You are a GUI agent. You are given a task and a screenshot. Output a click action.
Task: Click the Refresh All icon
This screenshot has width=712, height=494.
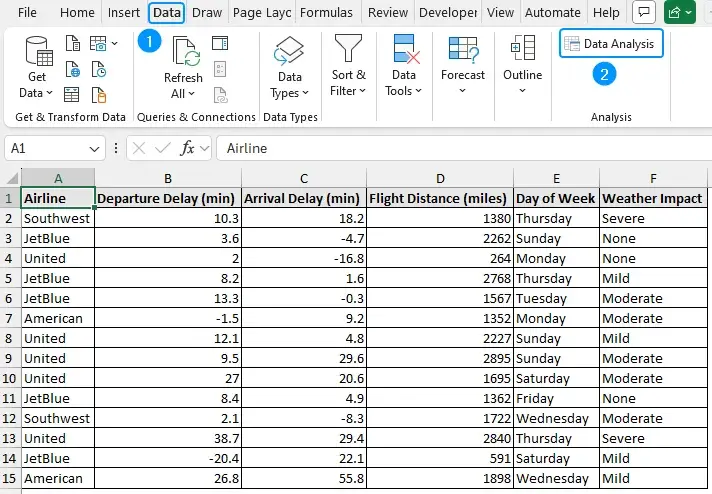(x=186, y=51)
